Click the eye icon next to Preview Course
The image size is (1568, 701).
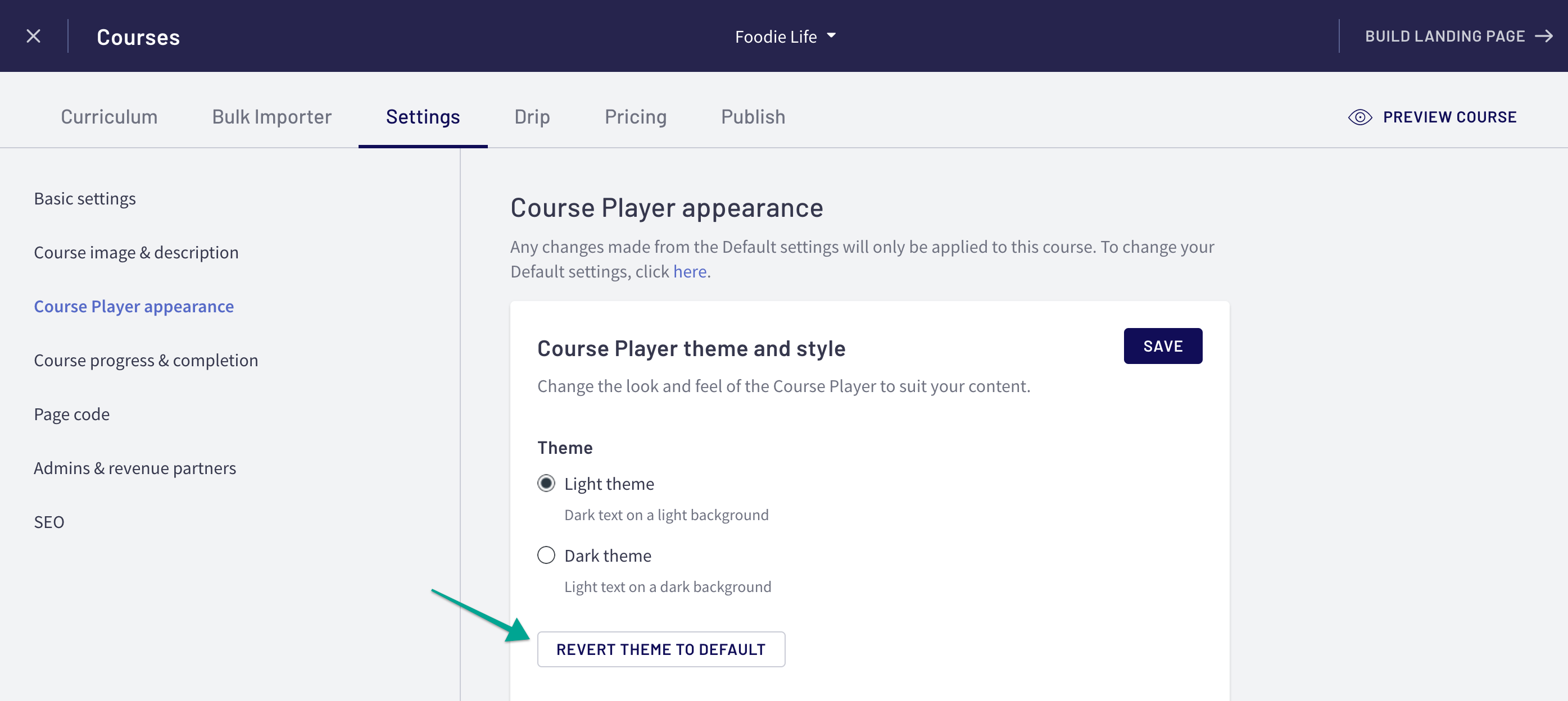(1360, 117)
